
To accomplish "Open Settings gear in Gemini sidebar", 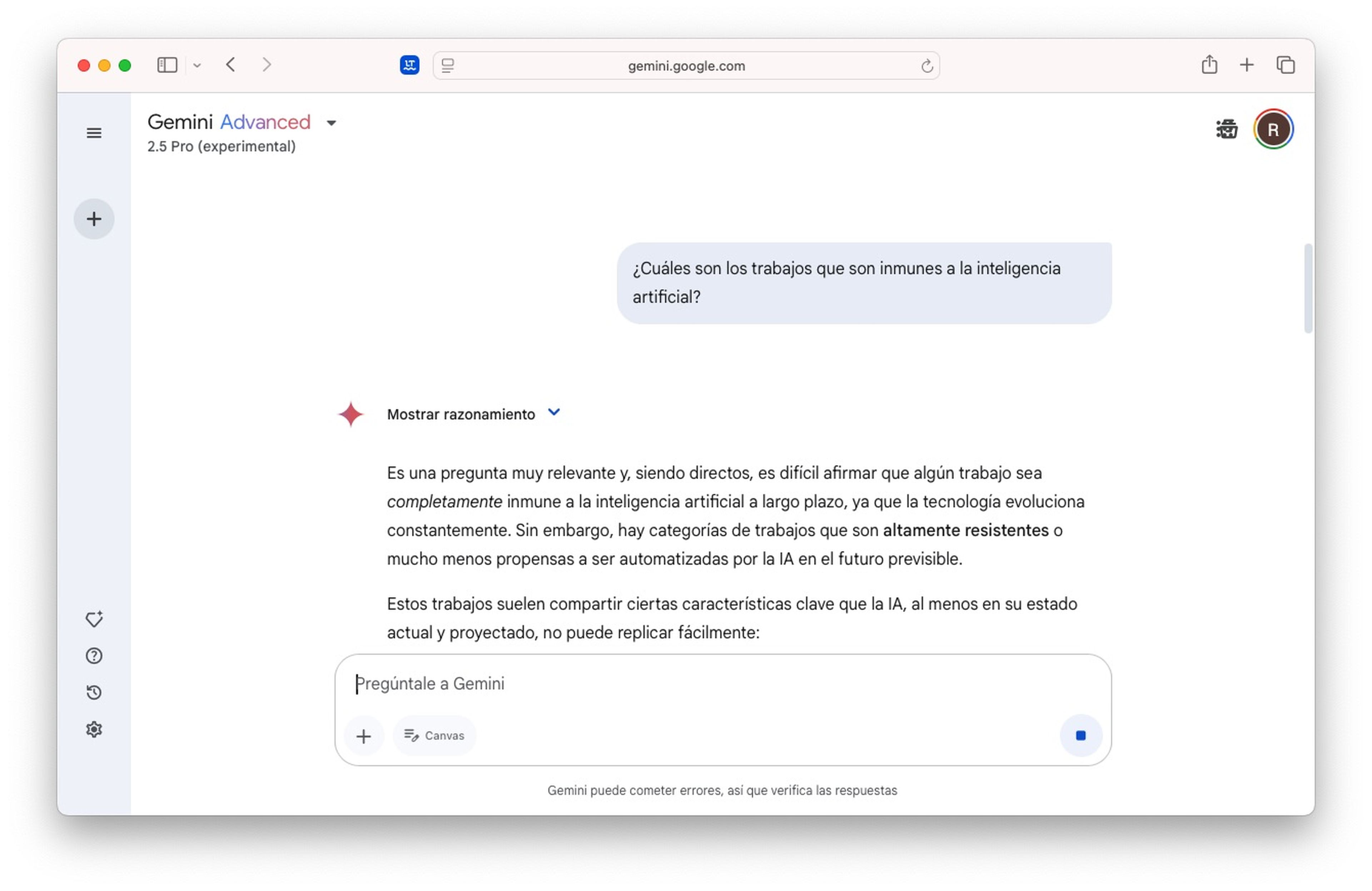I will point(94,730).
